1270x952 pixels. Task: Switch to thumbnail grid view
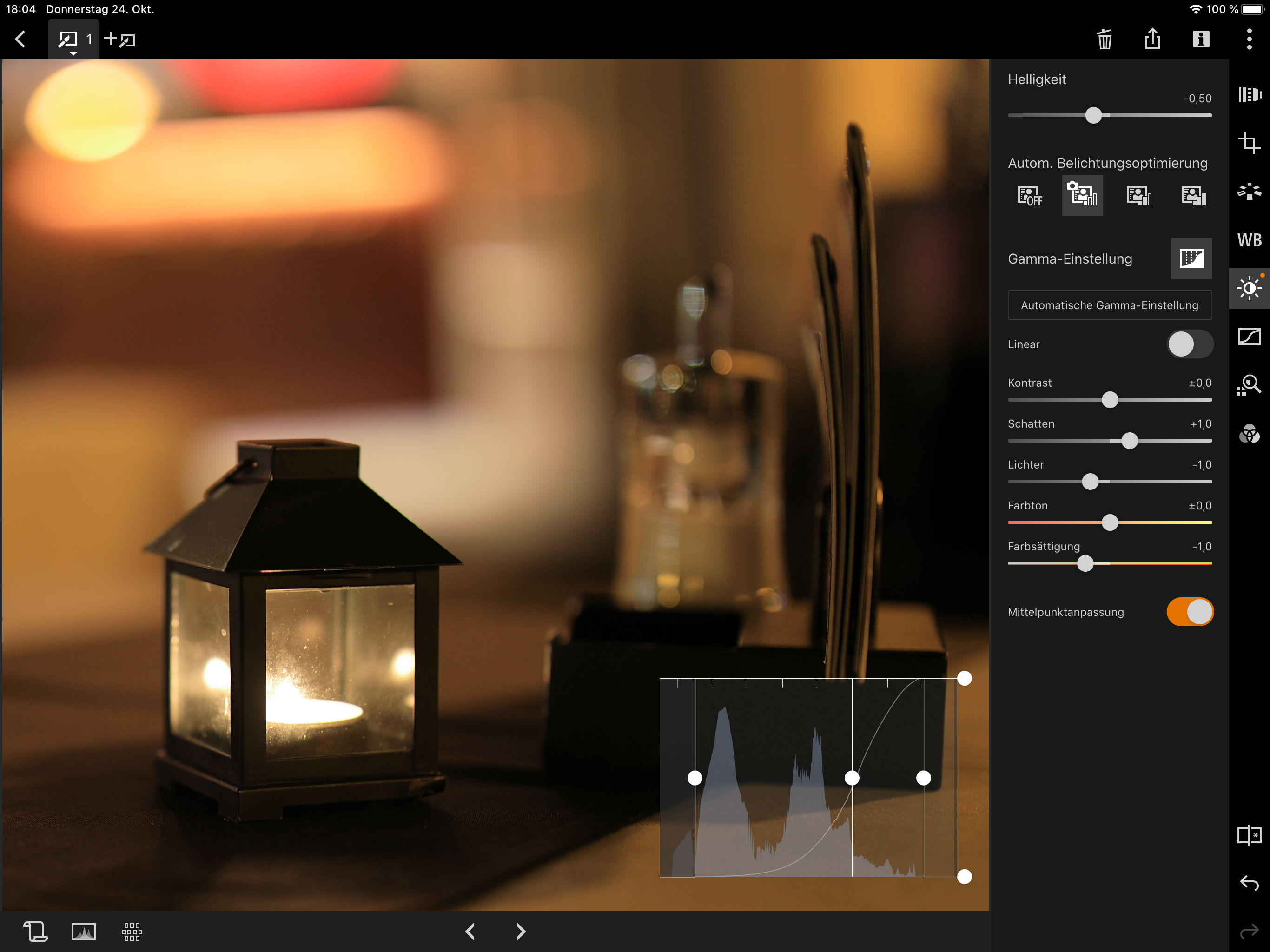click(x=132, y=932)
